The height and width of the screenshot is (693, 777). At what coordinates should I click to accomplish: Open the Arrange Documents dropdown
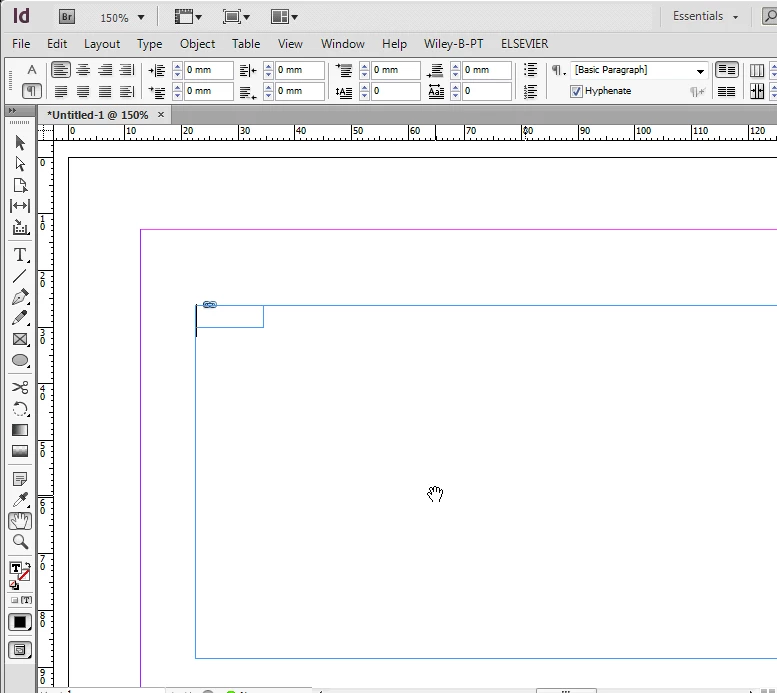pos(284,17)
